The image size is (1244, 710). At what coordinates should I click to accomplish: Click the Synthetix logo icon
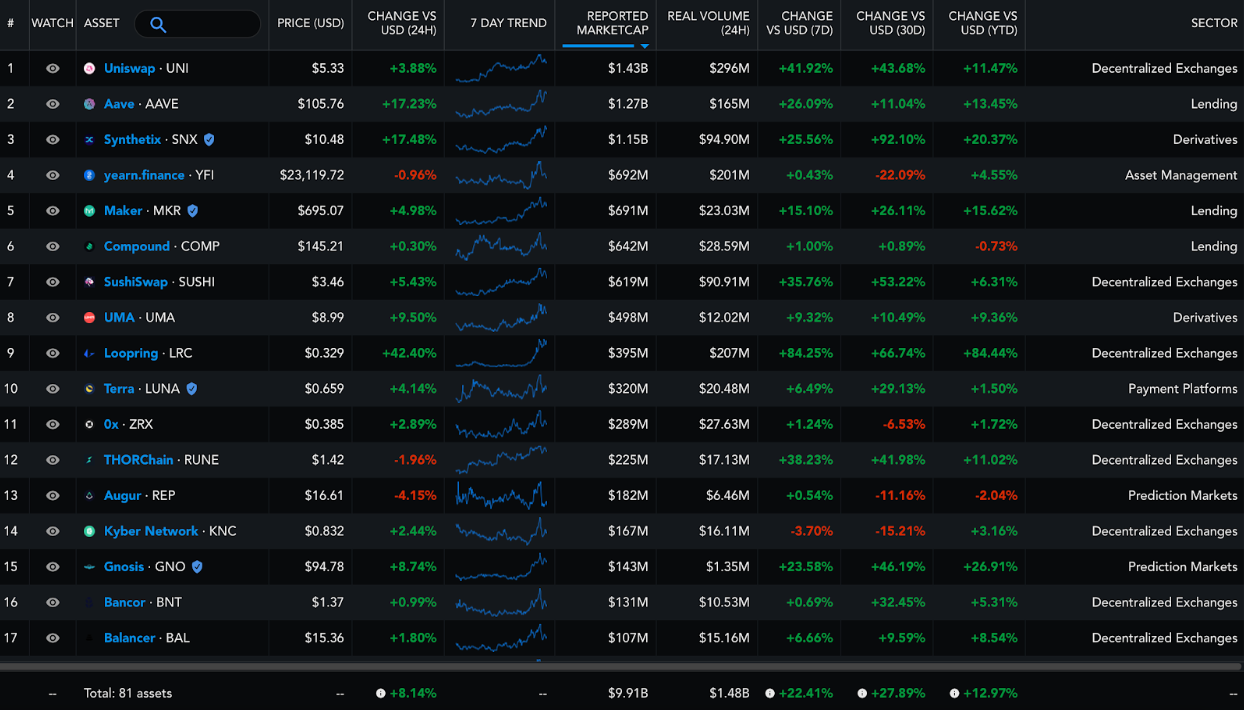coord(89,140)
